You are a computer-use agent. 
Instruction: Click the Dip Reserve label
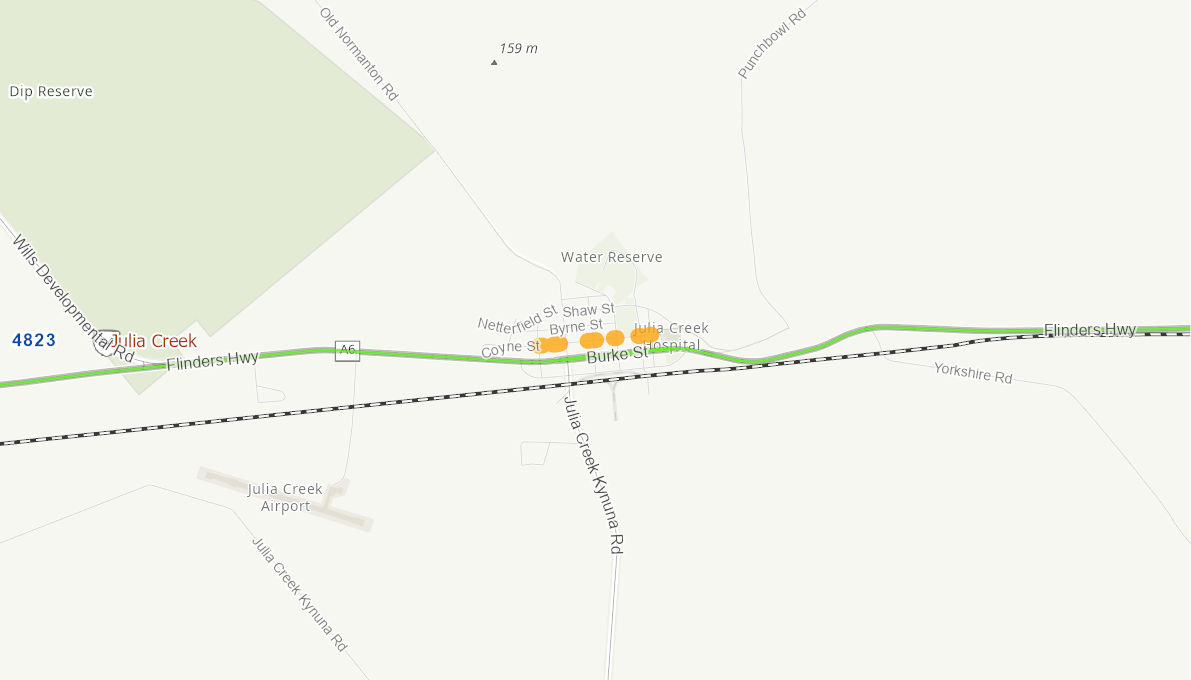[x=51, y=91]
